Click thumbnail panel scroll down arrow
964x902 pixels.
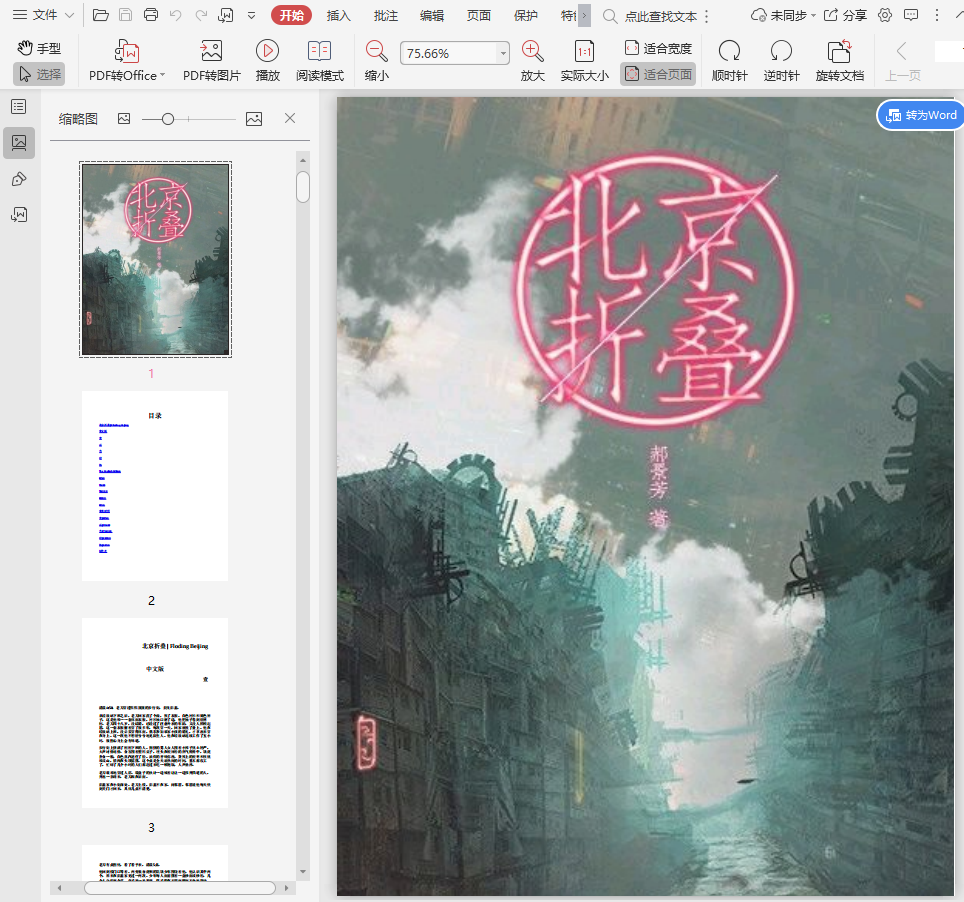click(302, 872)
